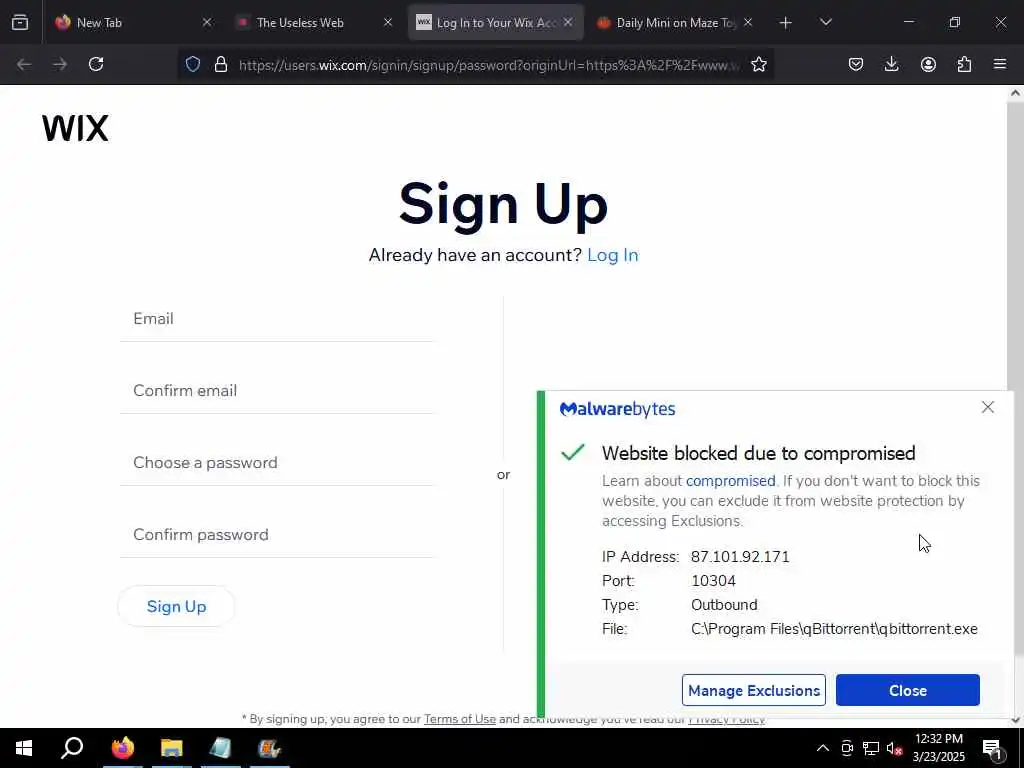Go back to the previous page
The height and width of the screenshot is (768, 1024).
[24, 64]
